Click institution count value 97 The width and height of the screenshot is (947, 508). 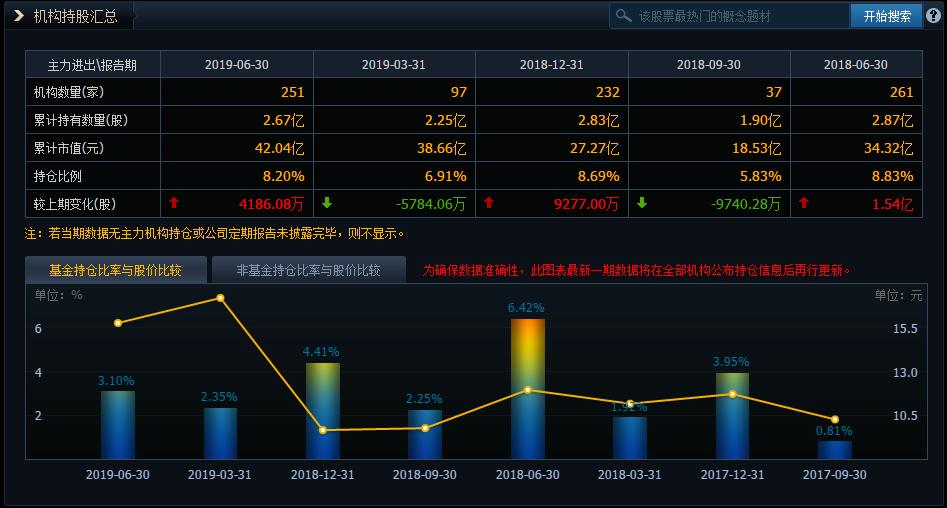tap(459, 92)
